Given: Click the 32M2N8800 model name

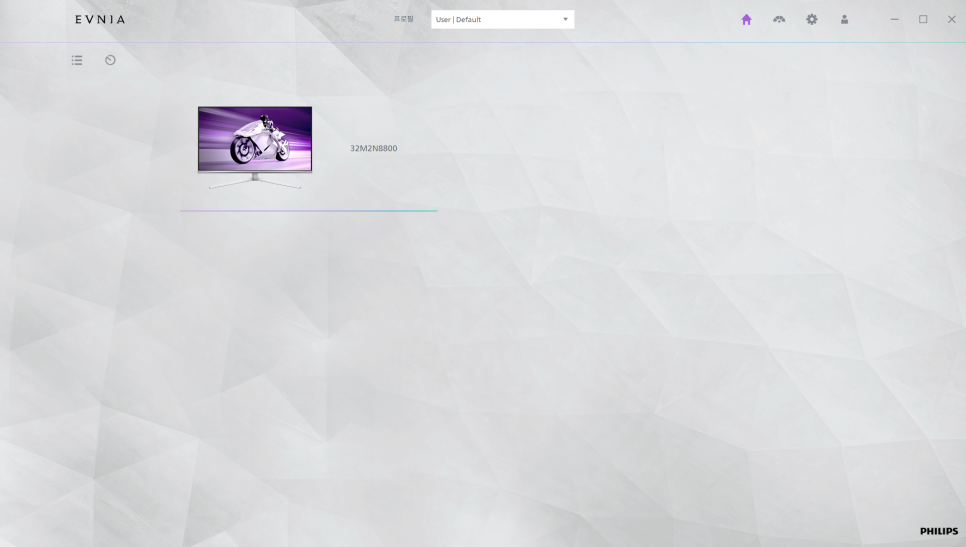Looking at the screenshot, I should (x=373, y=148).
